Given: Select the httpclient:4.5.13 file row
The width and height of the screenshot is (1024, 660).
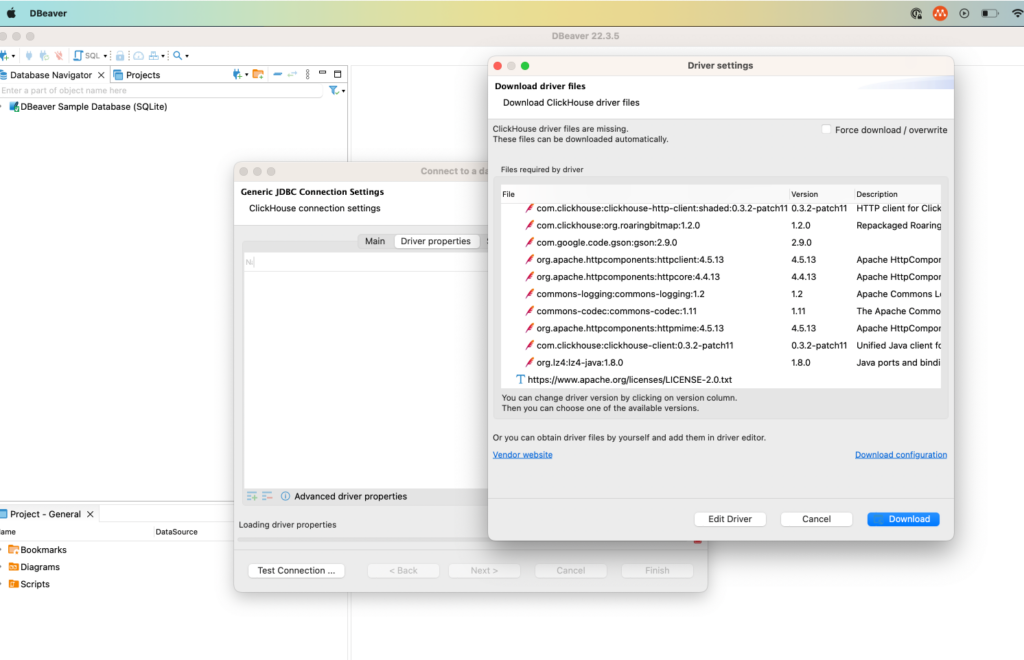Looking at the screenshot, I should coord(721,260).
